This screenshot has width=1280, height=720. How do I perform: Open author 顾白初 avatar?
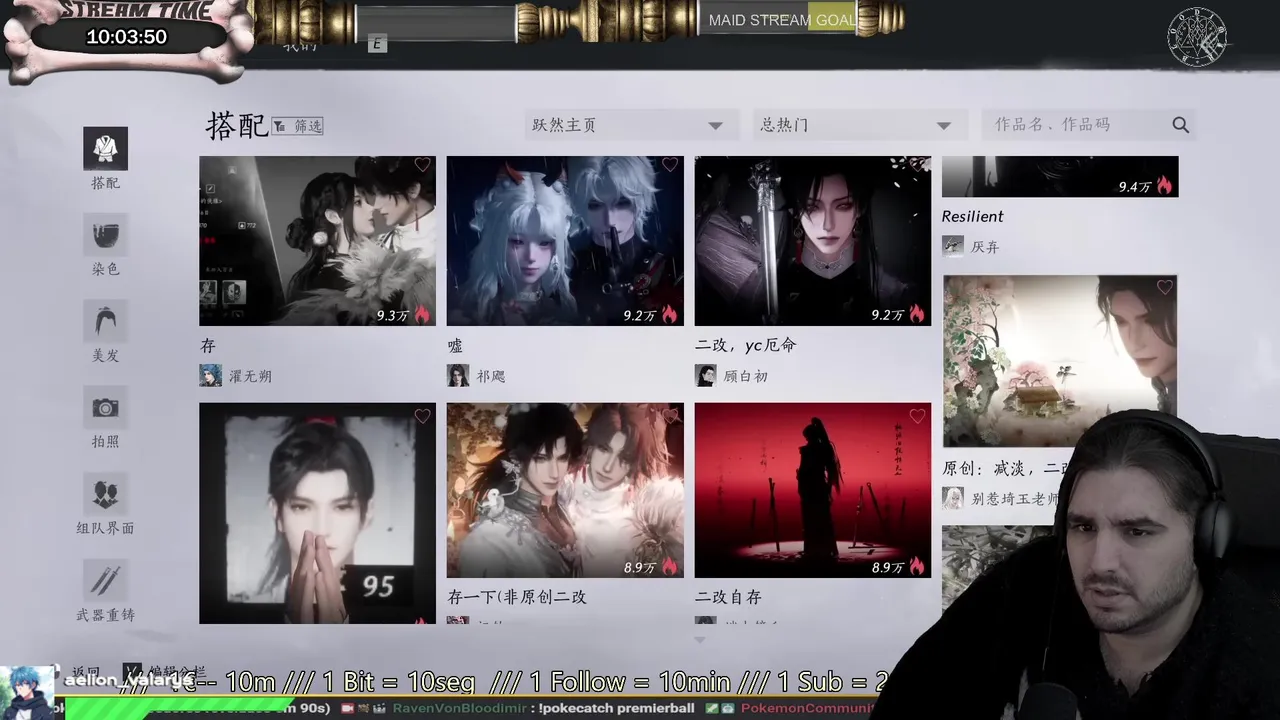tap(706, 375)
